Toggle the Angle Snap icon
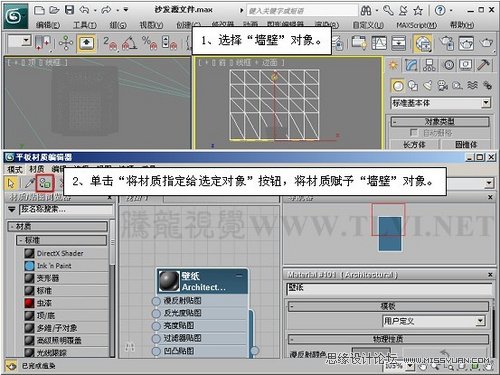This screenshot has height=375, width=500. 129,43
